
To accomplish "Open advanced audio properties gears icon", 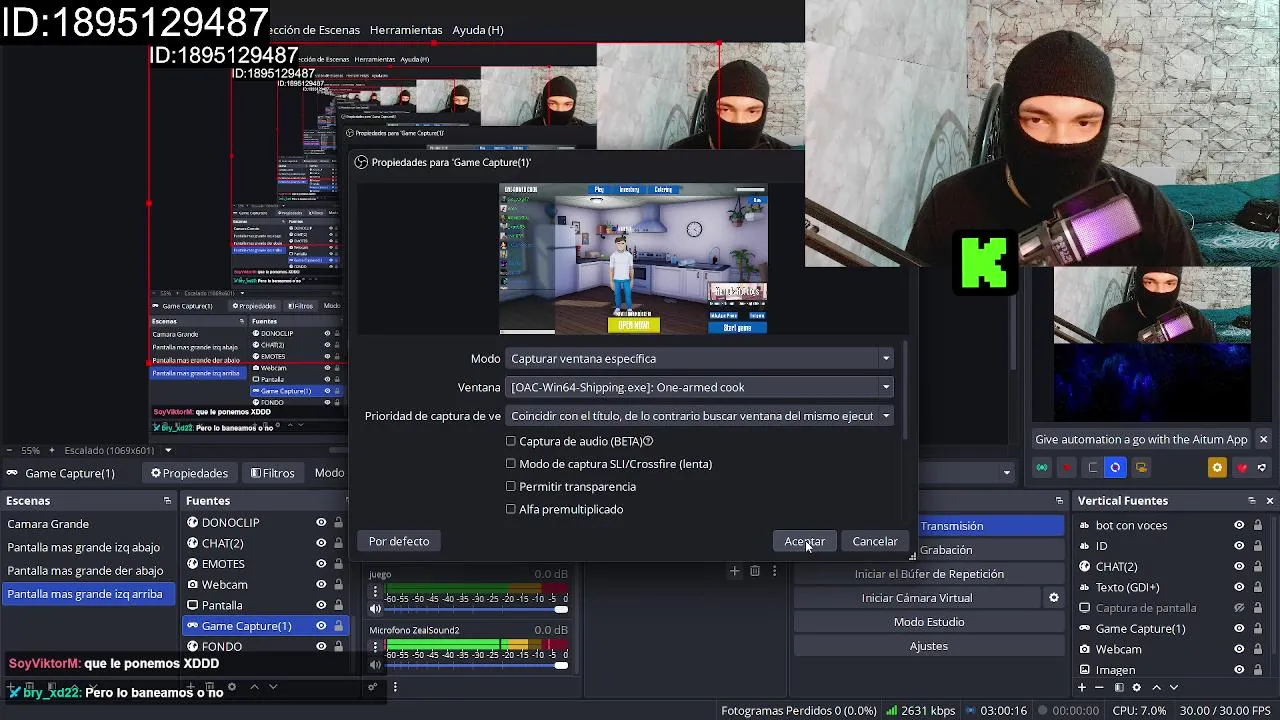I will pyautogui.click(x=372, y=687).
